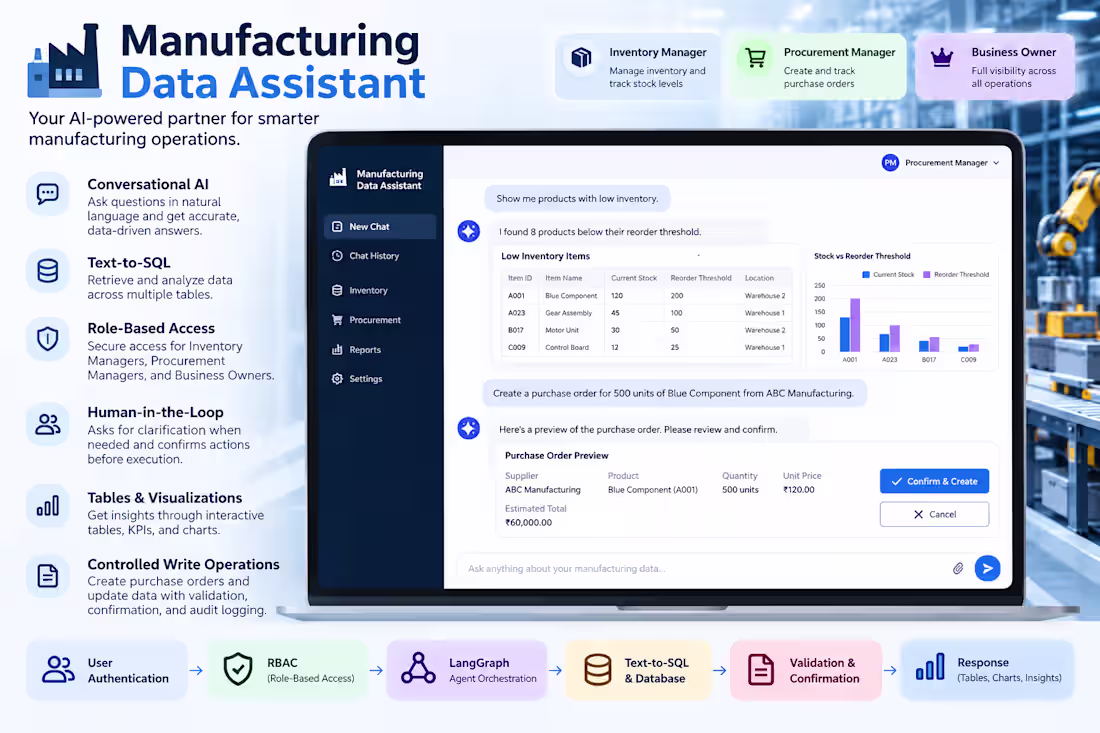The height and width of the screenshot is (733, 1100).
Task: Click the New Chat icon in sidebar
Action: 337,227
